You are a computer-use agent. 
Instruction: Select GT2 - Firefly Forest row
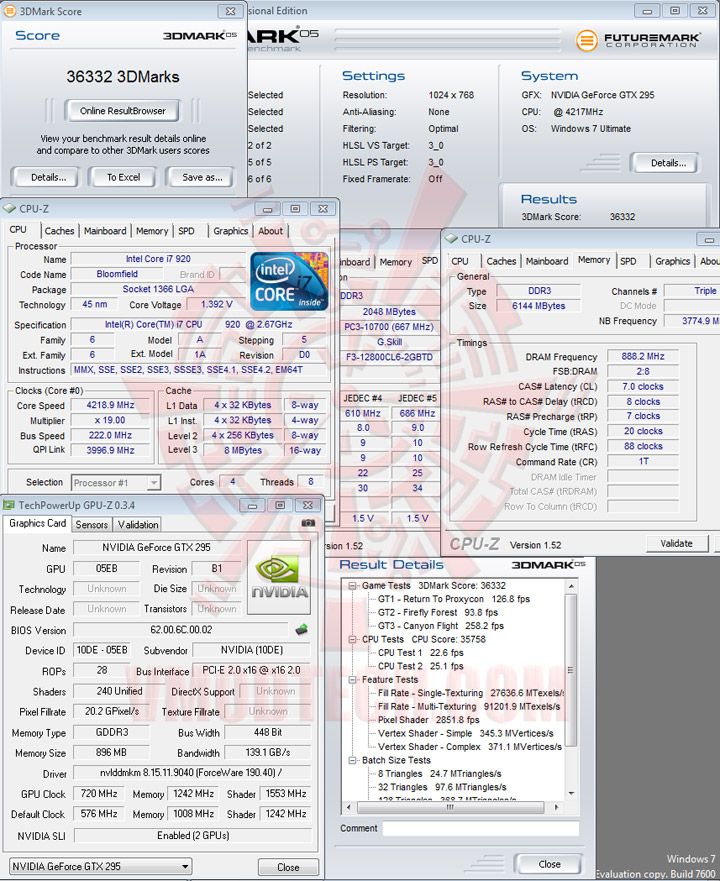tap(438, 612)
